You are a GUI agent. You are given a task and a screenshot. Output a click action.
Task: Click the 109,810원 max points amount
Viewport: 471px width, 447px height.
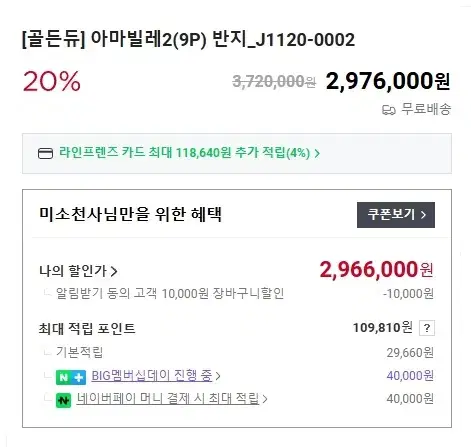pyautogui.click(x=383, y=328)
